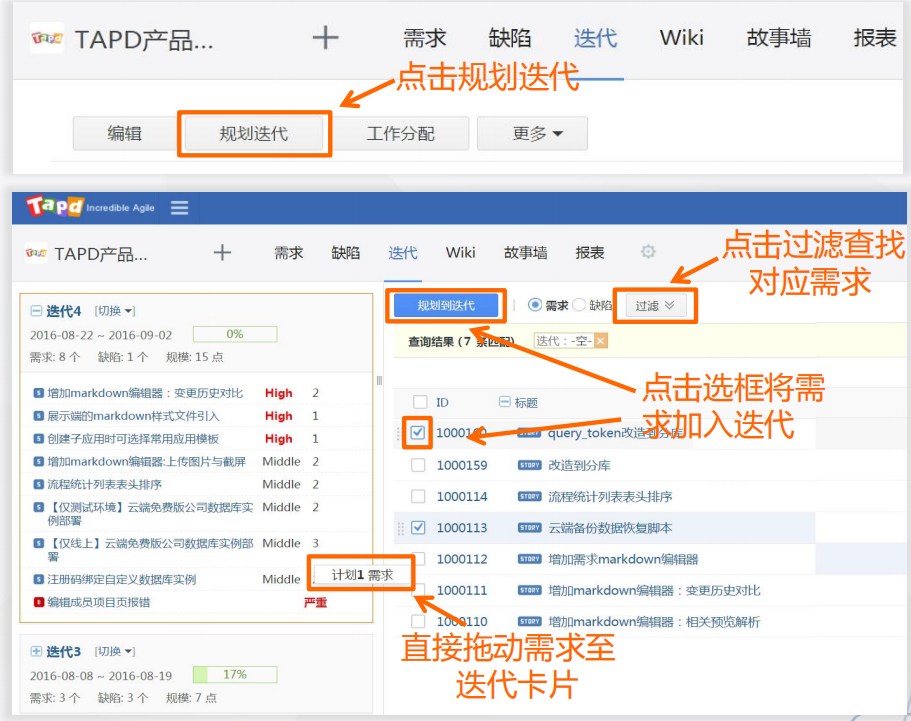This screenshot has width=911, height=721.
Task: Select the 需求 radio button
Action: [x=535, y=304]
